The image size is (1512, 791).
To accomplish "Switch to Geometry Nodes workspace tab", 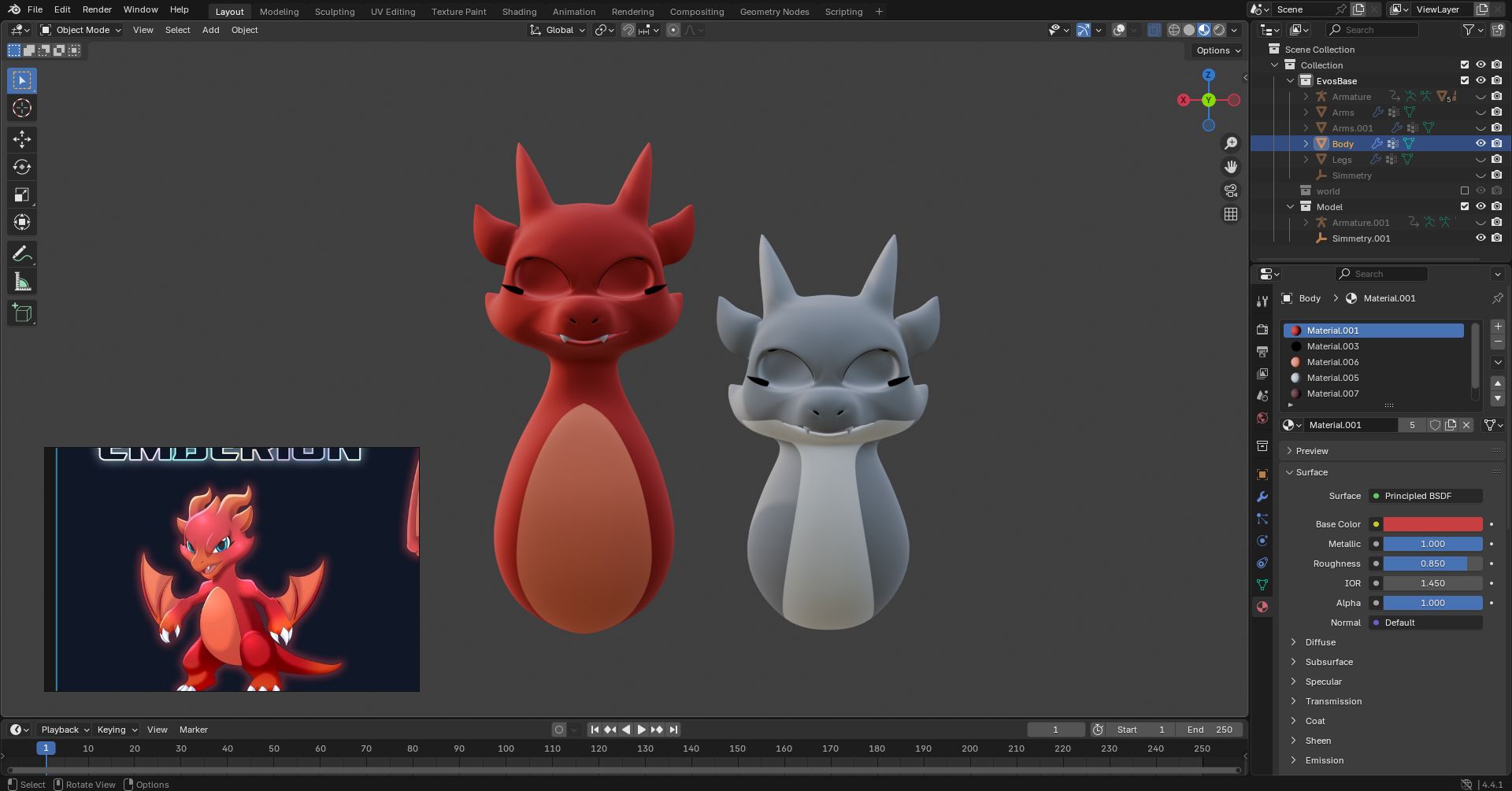I will tap(774, 12).
